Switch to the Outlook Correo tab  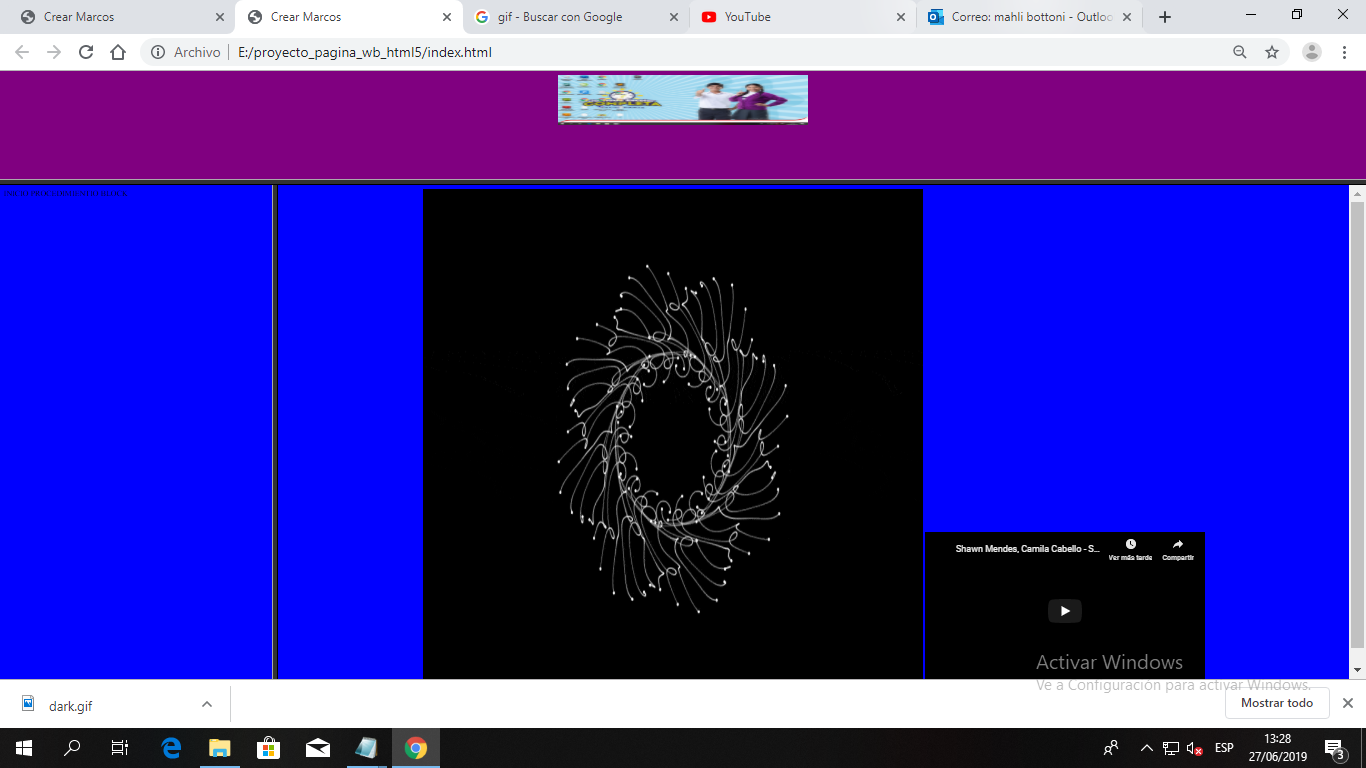[1030, 17]
